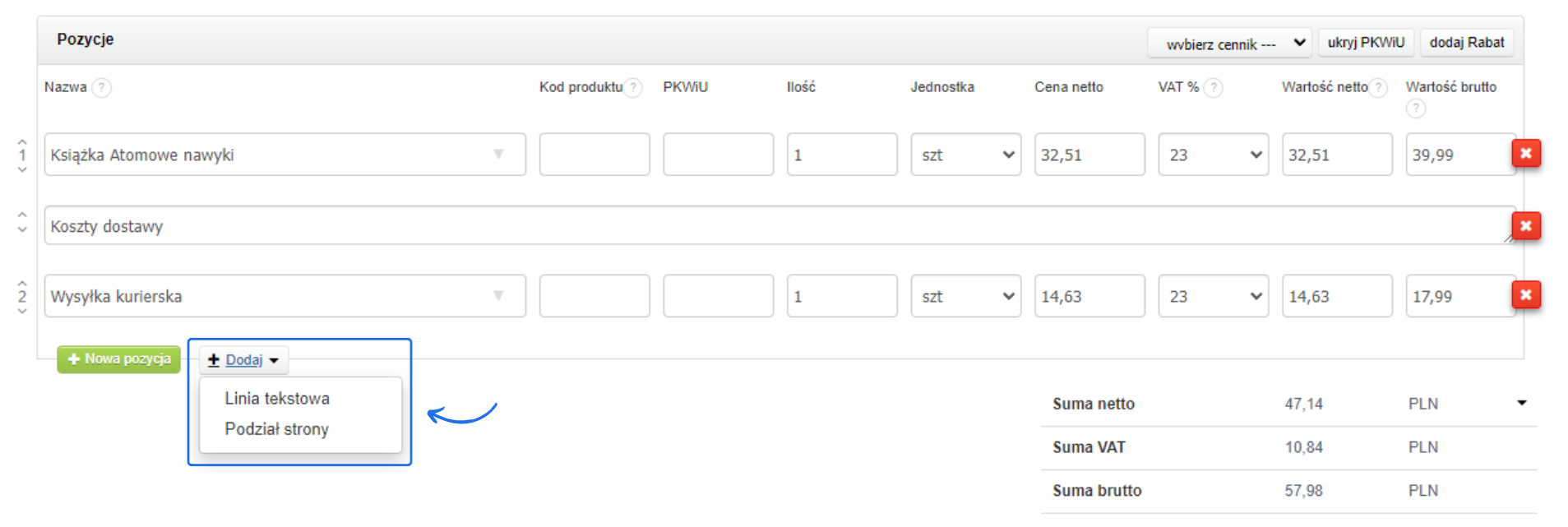This screenshot has width=1568, height=527.
Task: Choose Podział strony menu option
Action: pos(276,429)
